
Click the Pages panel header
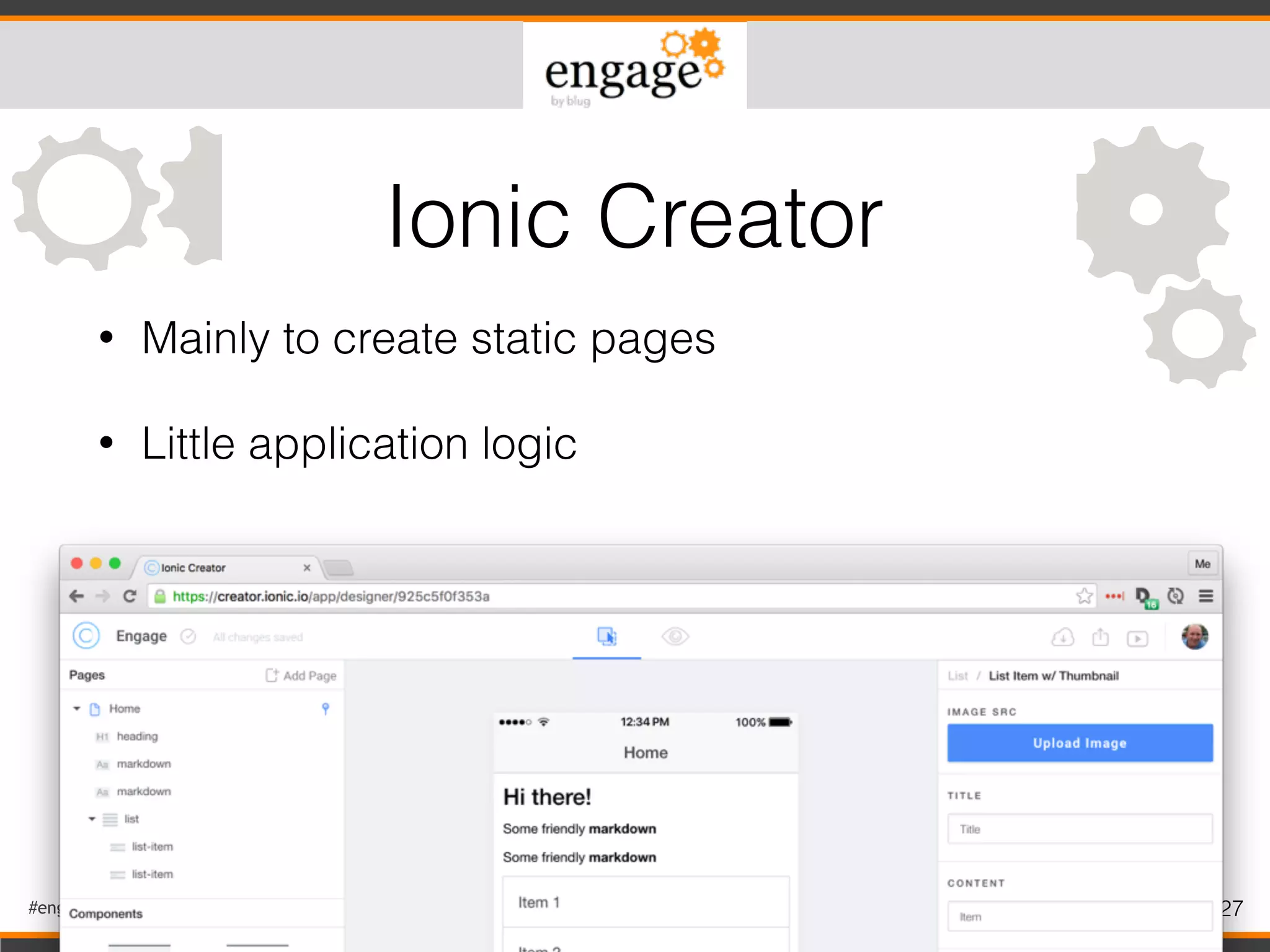click(87, 676)
